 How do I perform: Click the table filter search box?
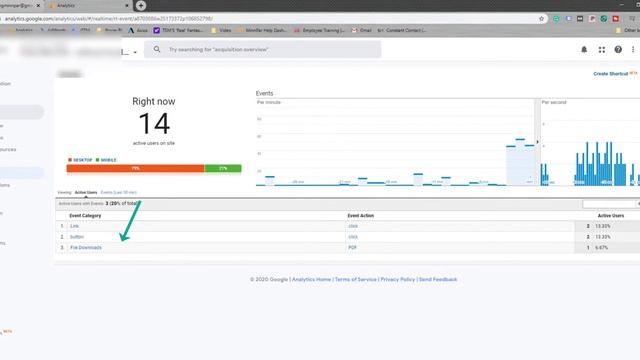[x=609, y=204]
